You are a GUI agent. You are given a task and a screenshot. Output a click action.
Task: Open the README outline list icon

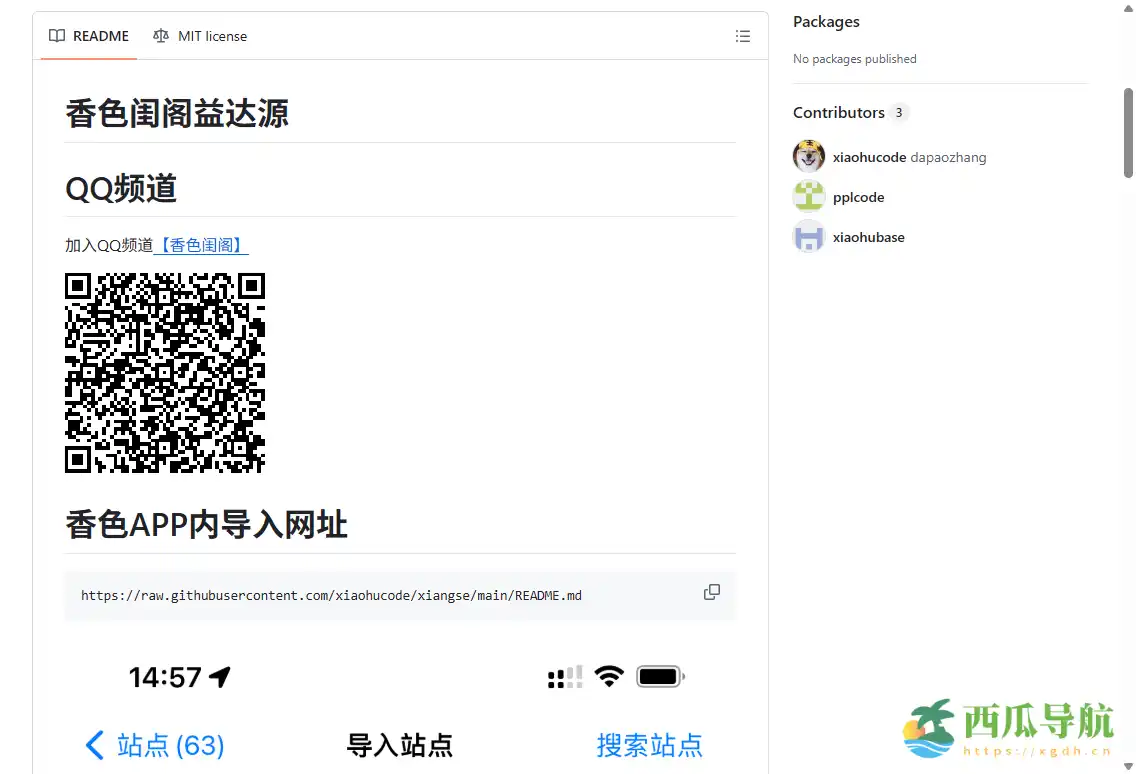coord(743,35)
